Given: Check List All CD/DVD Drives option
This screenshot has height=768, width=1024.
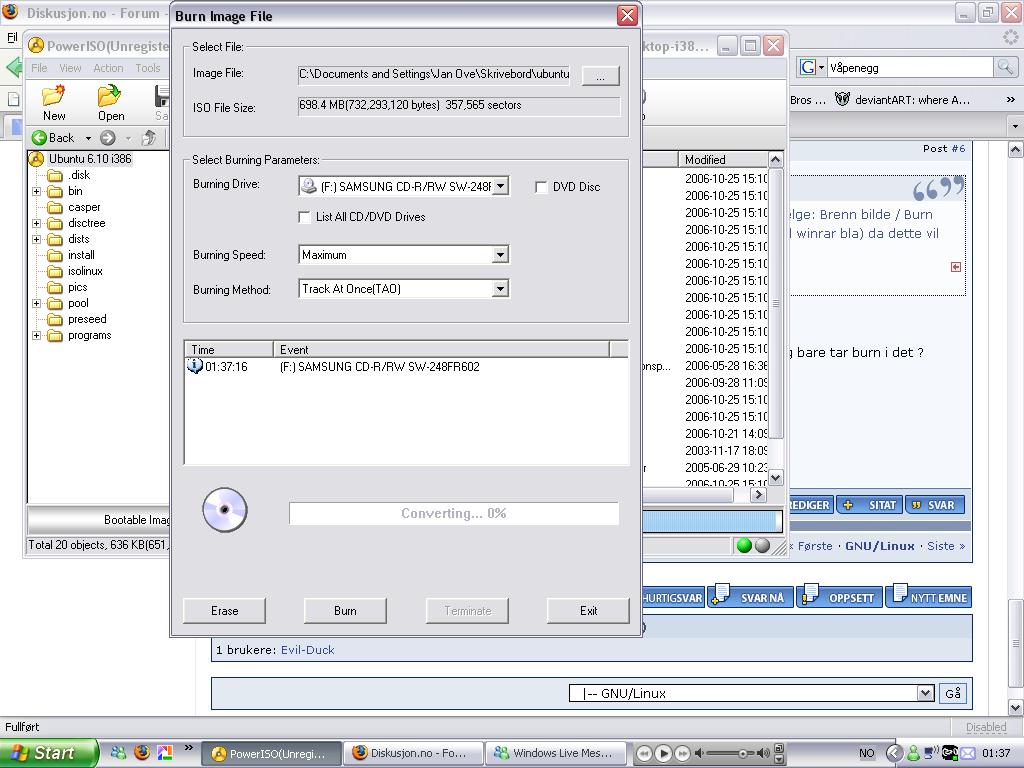Looking at the screenshot, I should [x=305, y=217].
